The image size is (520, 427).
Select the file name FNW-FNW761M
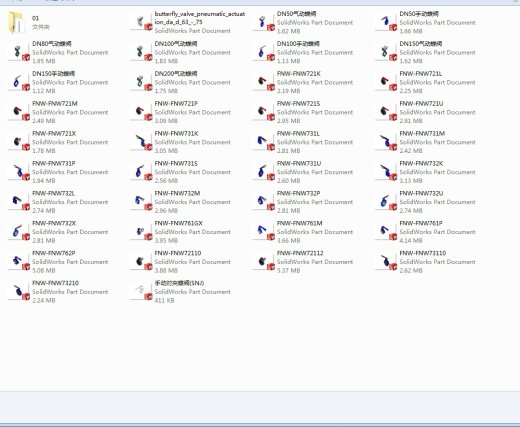(x=299, y=223)
